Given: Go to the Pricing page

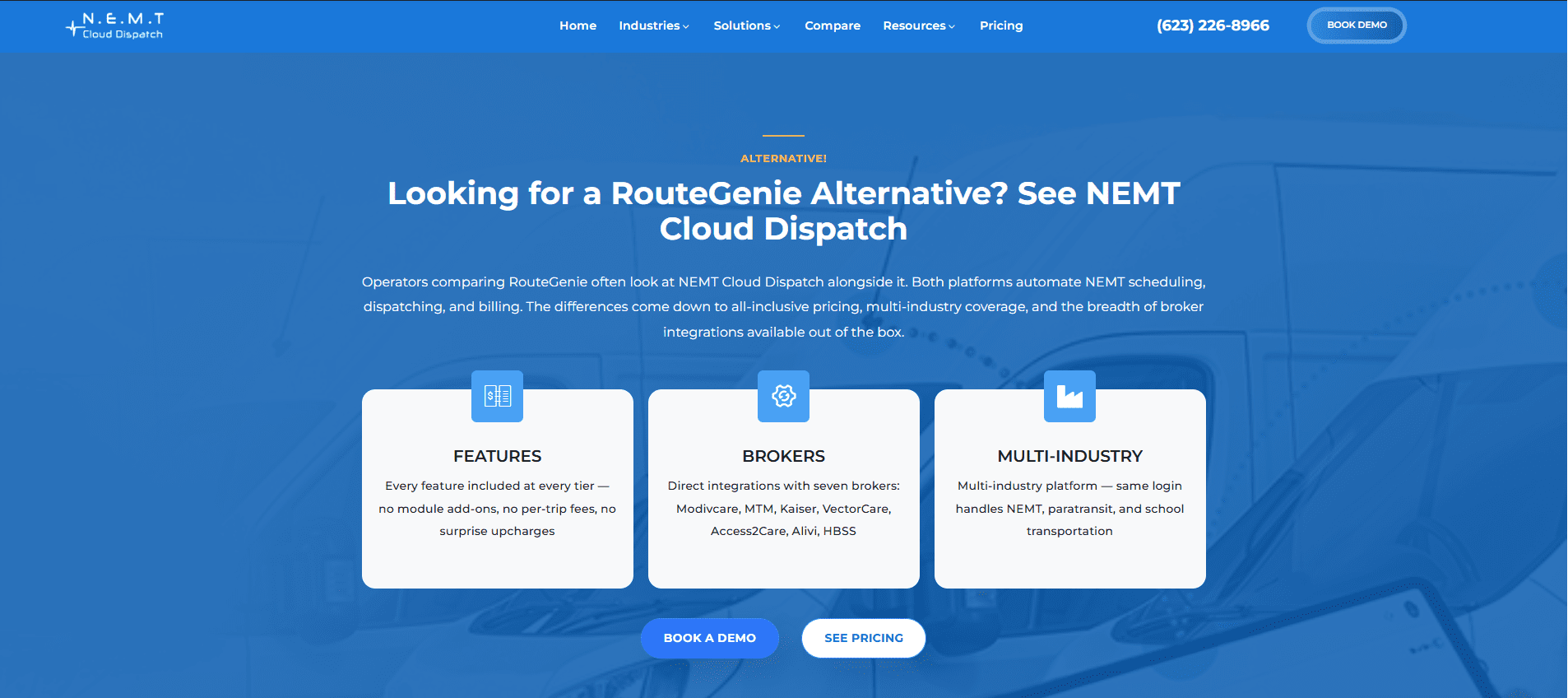Looking at the screenshot, I should [1001, 26].
